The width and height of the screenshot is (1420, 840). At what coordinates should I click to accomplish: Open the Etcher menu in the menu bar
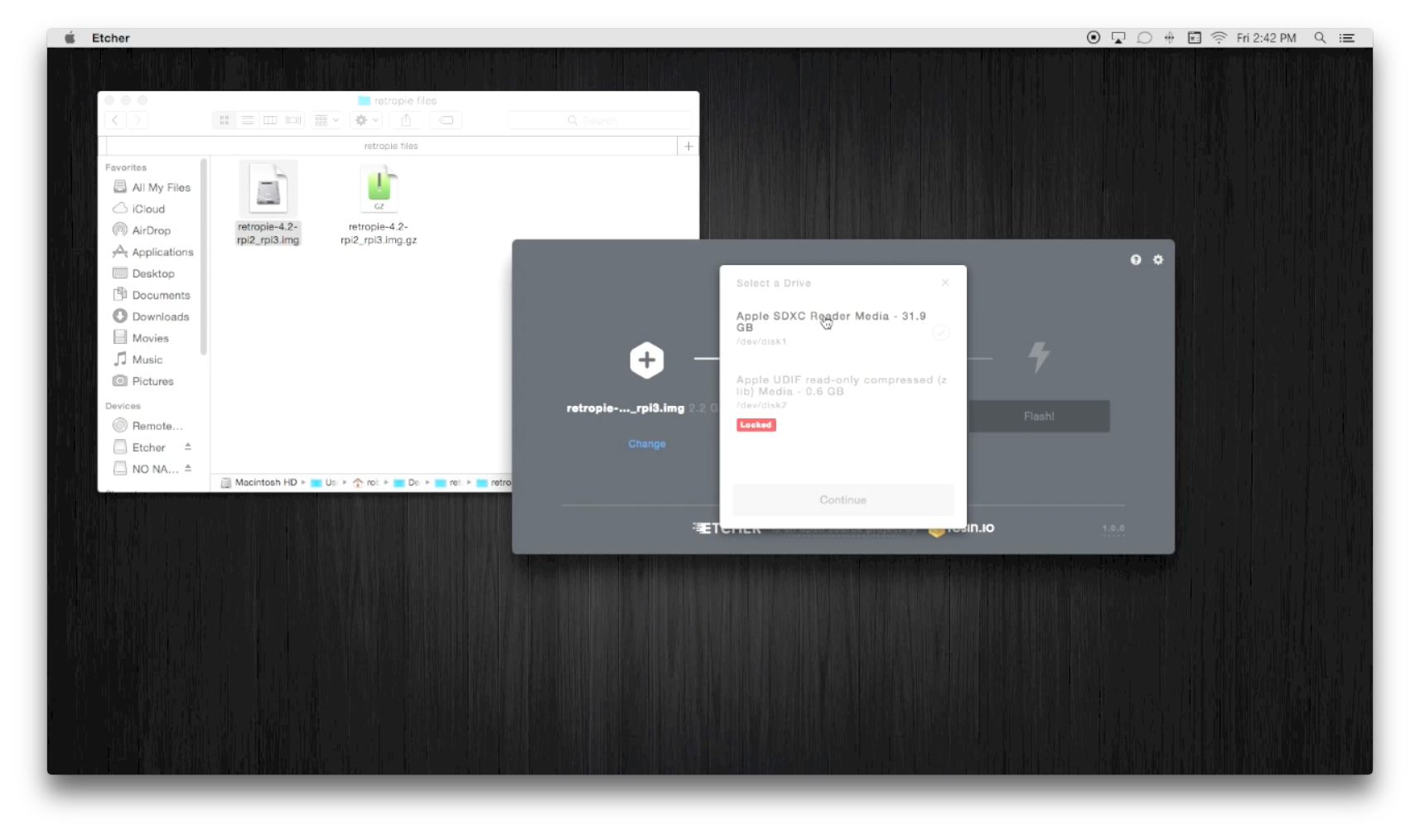(110, 38)
